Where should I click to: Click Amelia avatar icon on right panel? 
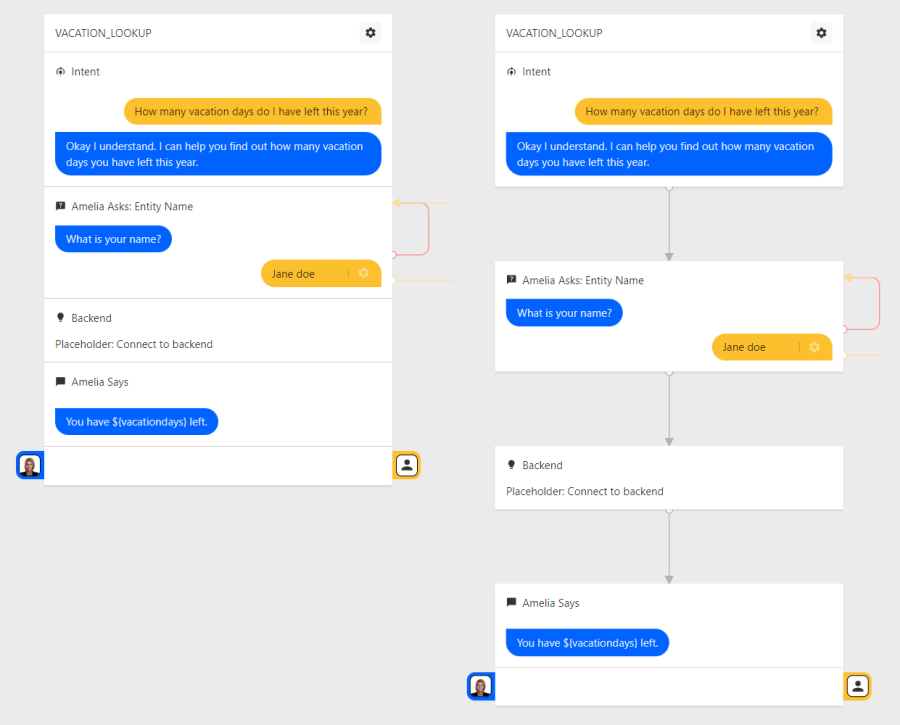coord(481,686)
